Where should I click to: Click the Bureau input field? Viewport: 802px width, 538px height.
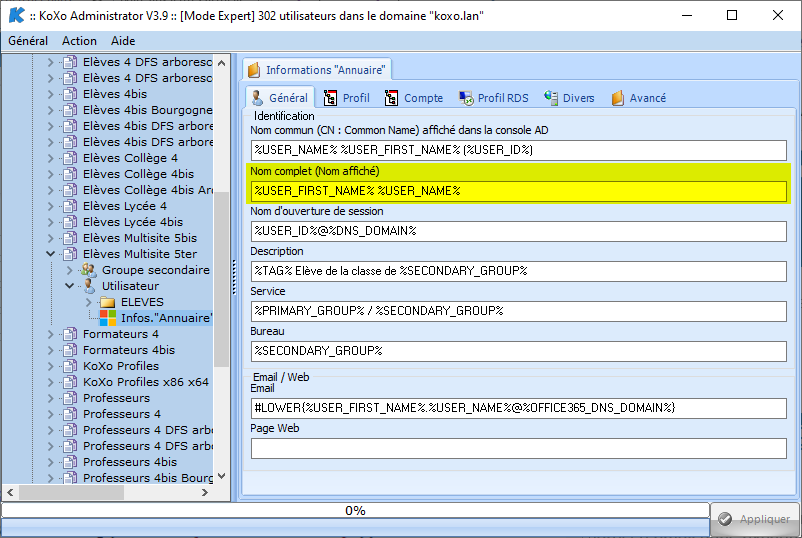tap(519, 351)
